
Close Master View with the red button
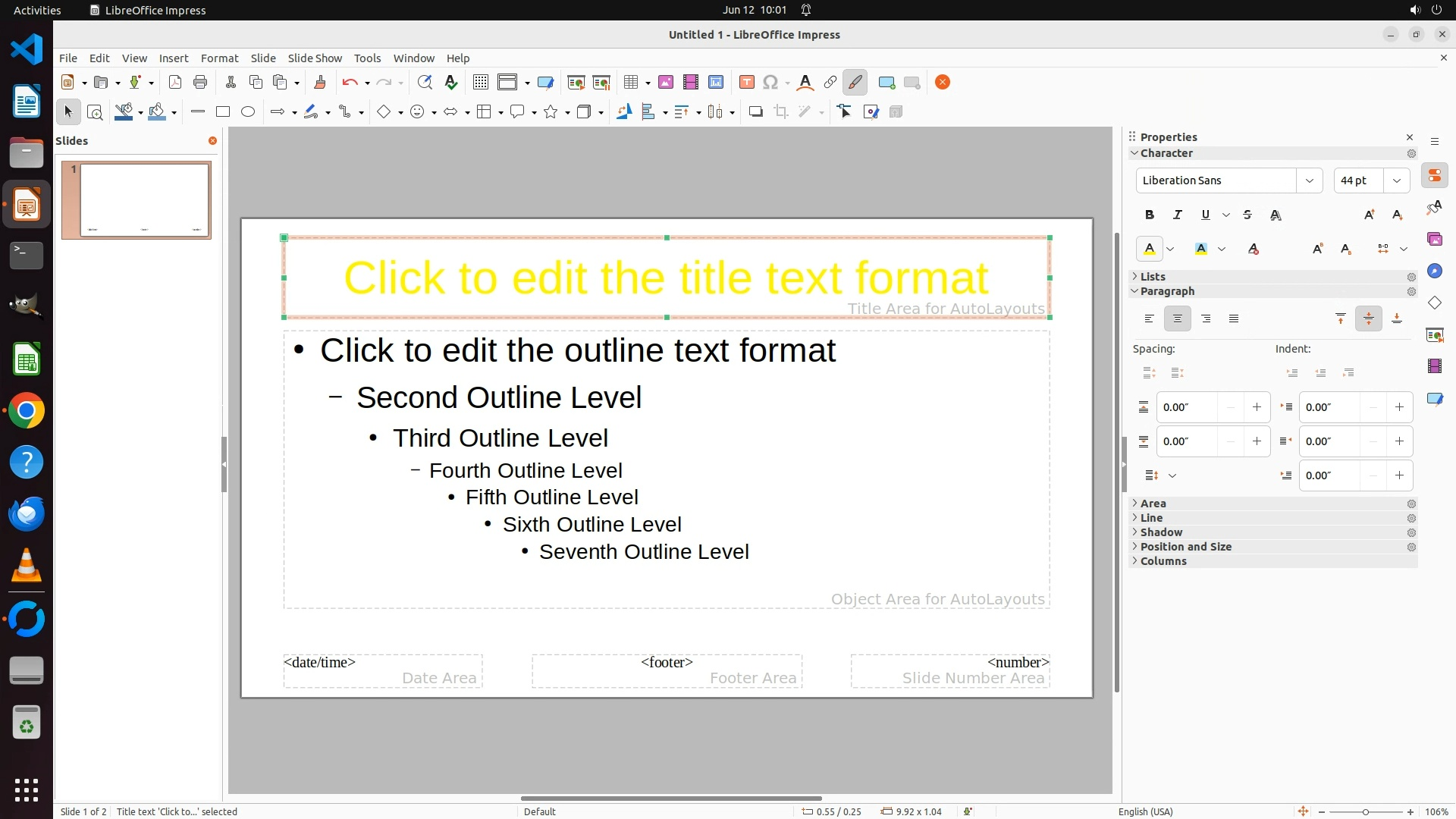pos(942,83)
